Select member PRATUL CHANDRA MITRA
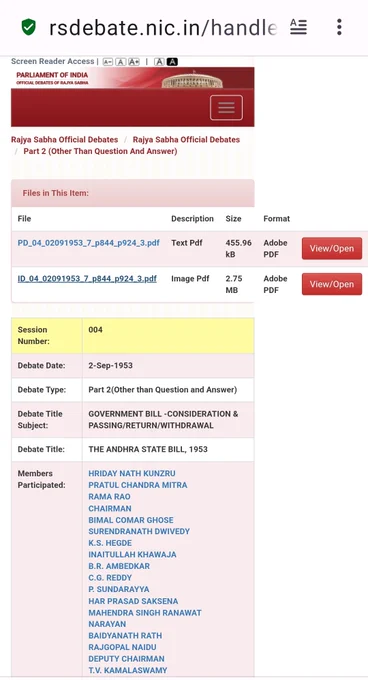 pyautogui.click(x=138, y=485)
